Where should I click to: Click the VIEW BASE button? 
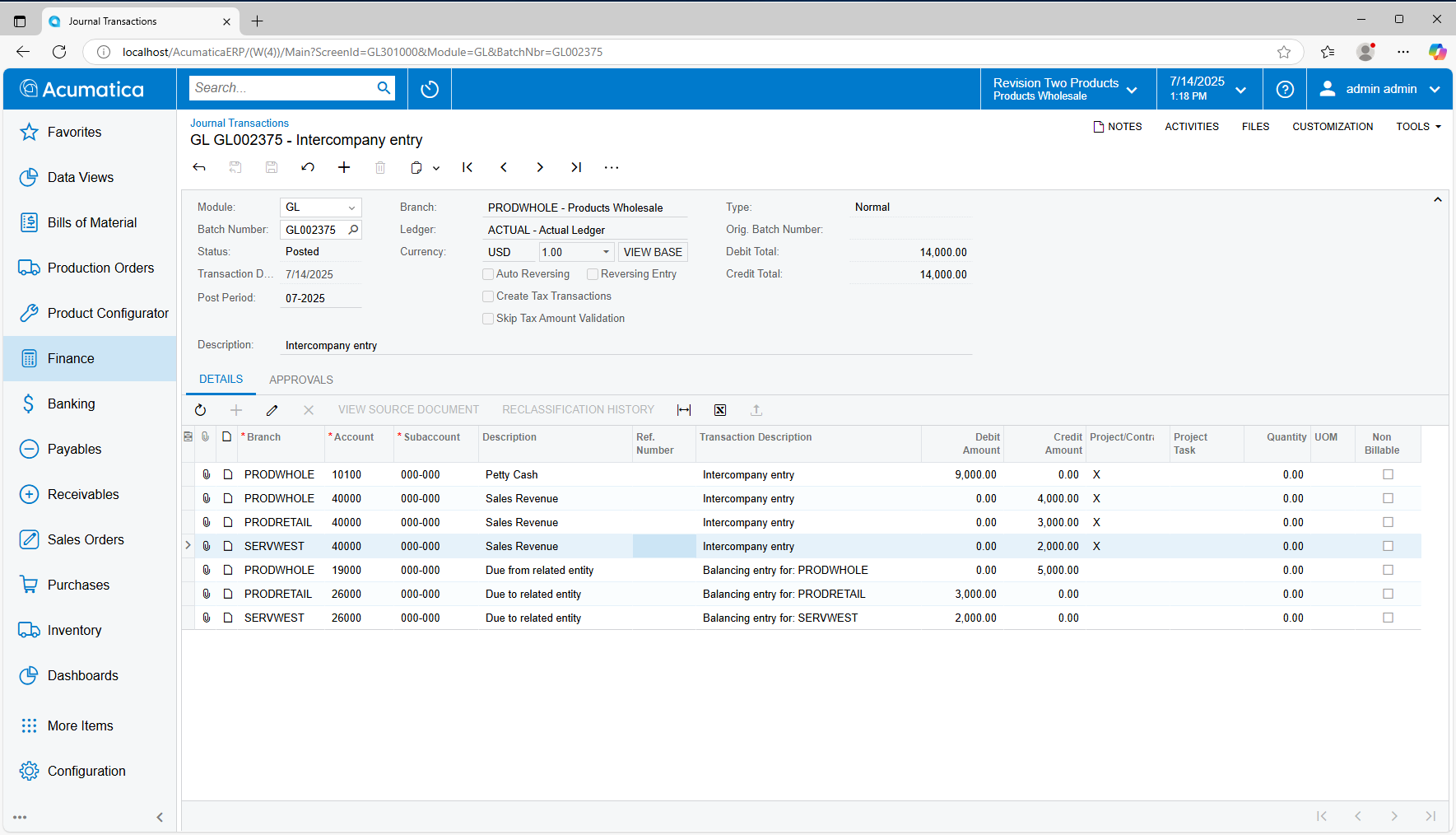point(653,252)
